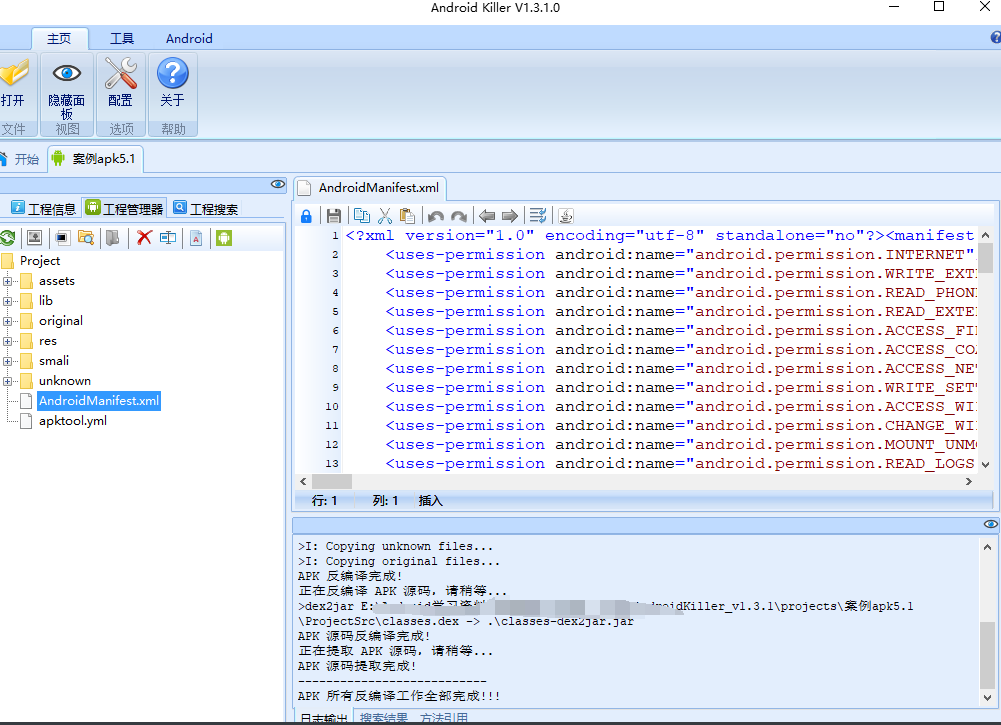Click the rename text-cursor icon
Image resolution: width=1001 pixels, height=725 pixels.
[x=168, y=238]
